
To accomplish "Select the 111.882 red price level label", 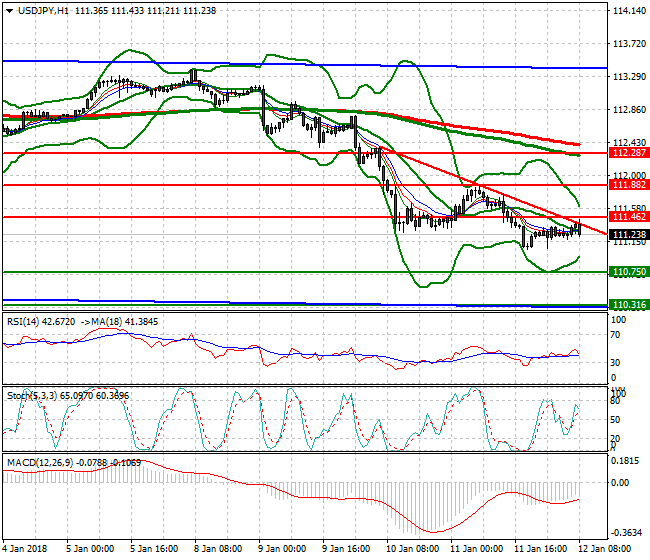I will [629, 185].
